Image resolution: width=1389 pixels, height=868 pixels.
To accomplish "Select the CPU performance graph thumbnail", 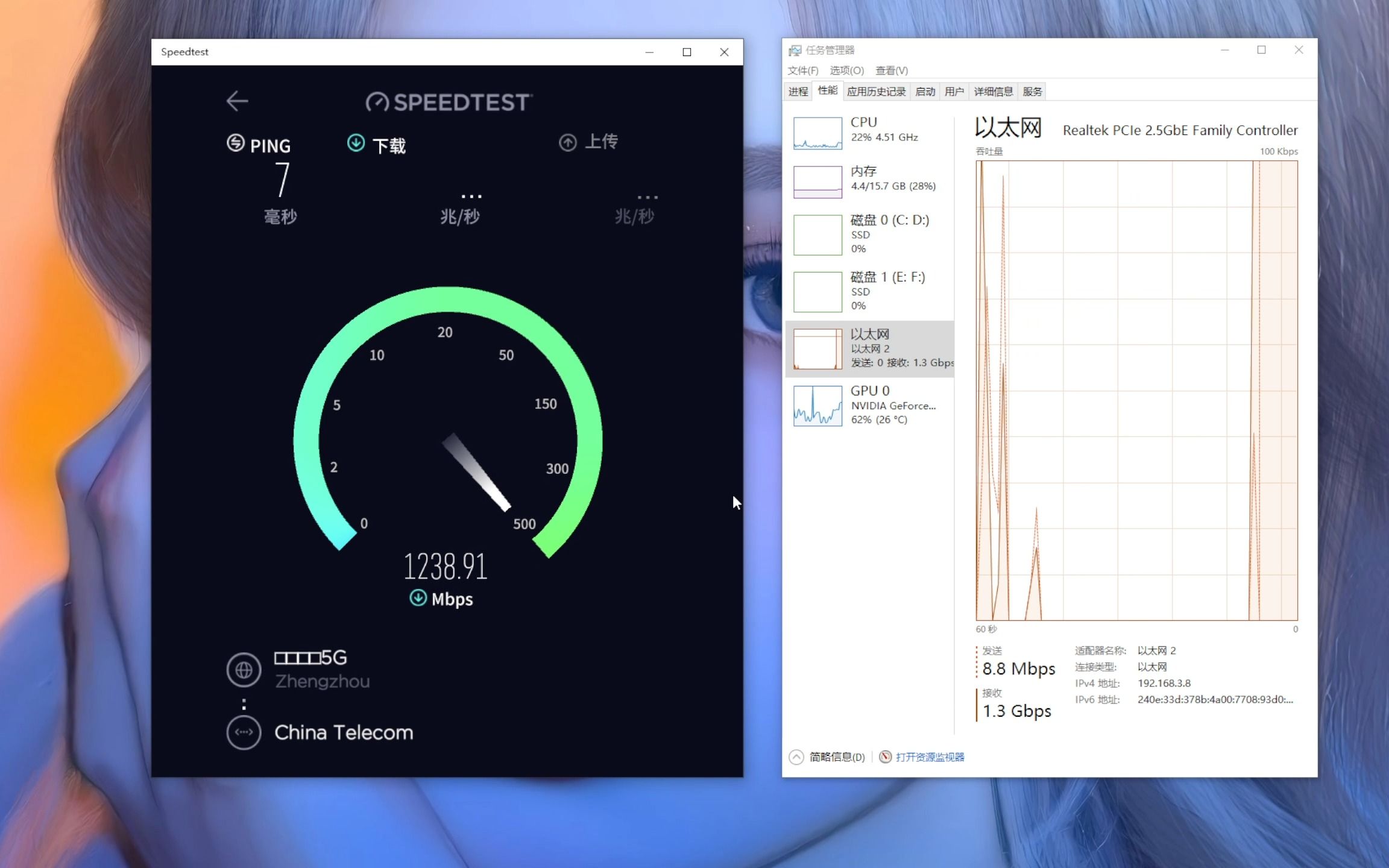I will click(x=817, y=133).
